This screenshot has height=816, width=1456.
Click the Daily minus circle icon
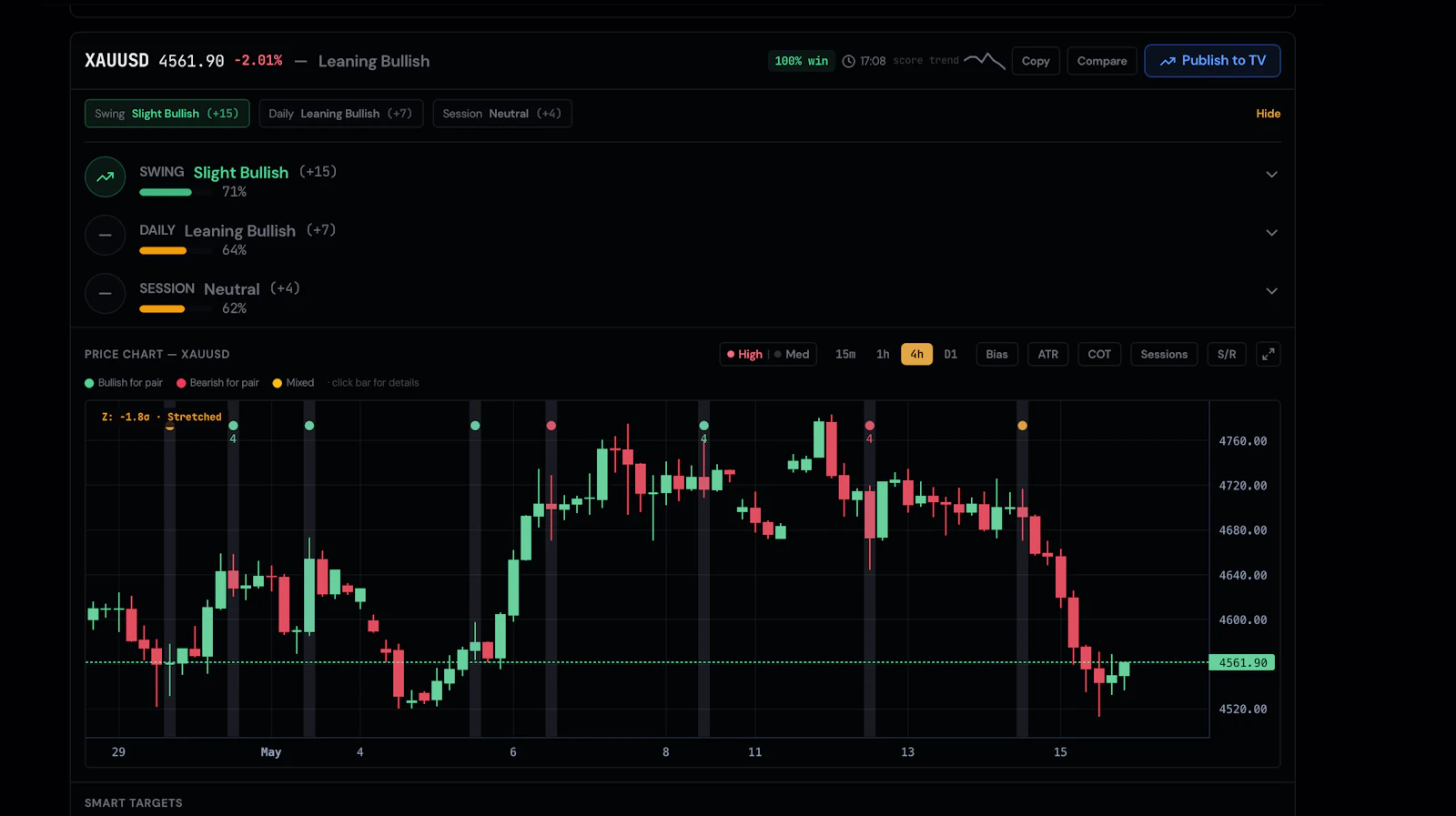pyautogui.click(x=106, y=235)
